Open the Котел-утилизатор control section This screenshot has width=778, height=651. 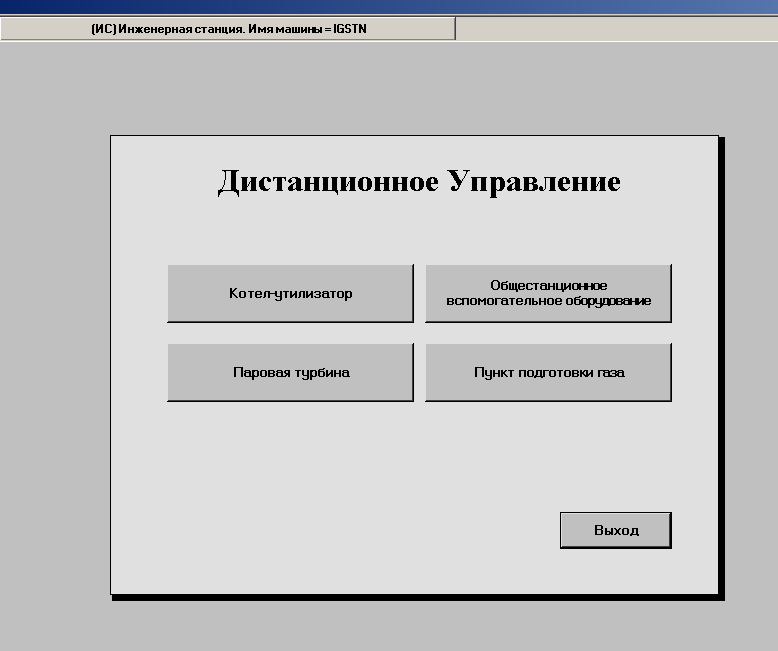tap(290, 293)
